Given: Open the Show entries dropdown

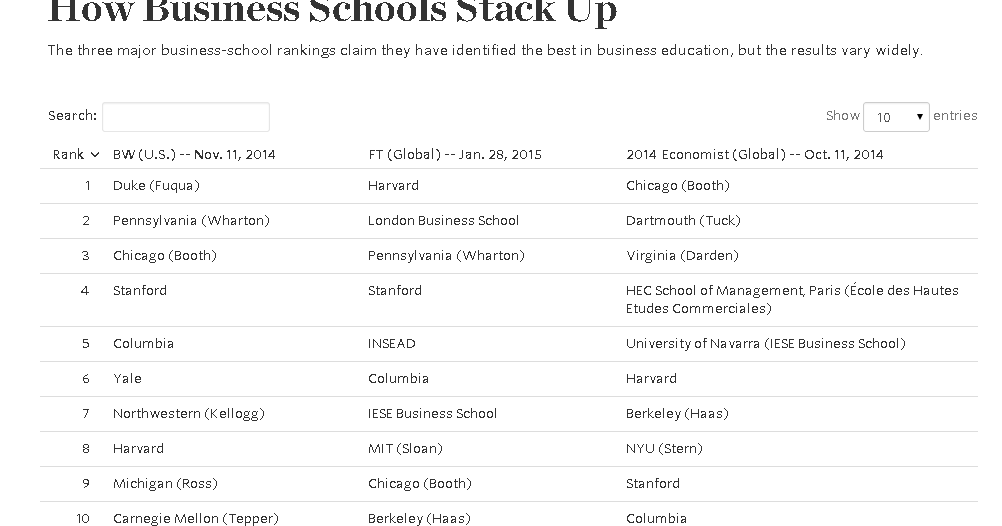Looking at the screenshot, I should 895,117.
